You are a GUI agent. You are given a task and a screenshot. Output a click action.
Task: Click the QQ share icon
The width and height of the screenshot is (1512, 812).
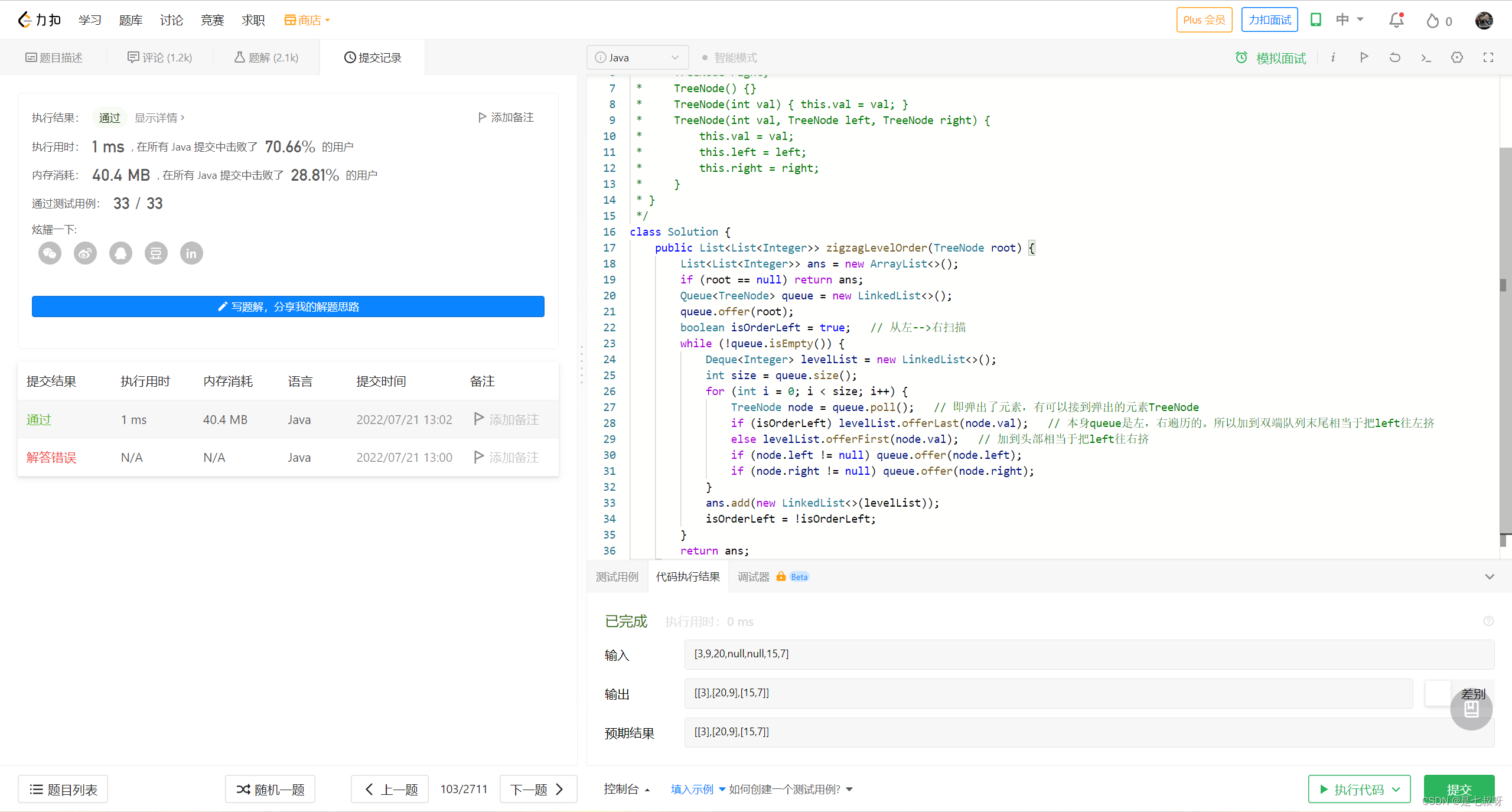click(x=120, y=253)
